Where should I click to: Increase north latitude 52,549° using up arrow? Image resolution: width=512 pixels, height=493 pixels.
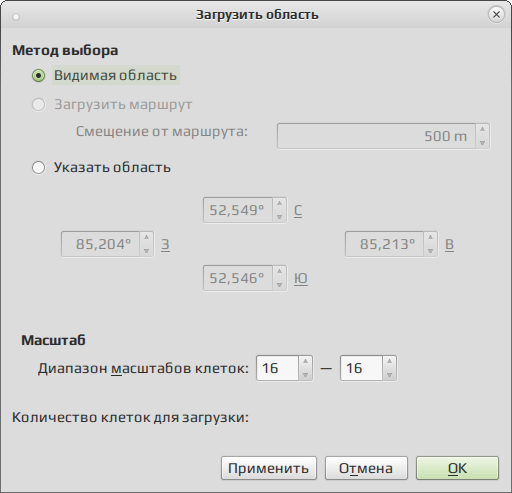pyautogui.click(x=279, y=204)
